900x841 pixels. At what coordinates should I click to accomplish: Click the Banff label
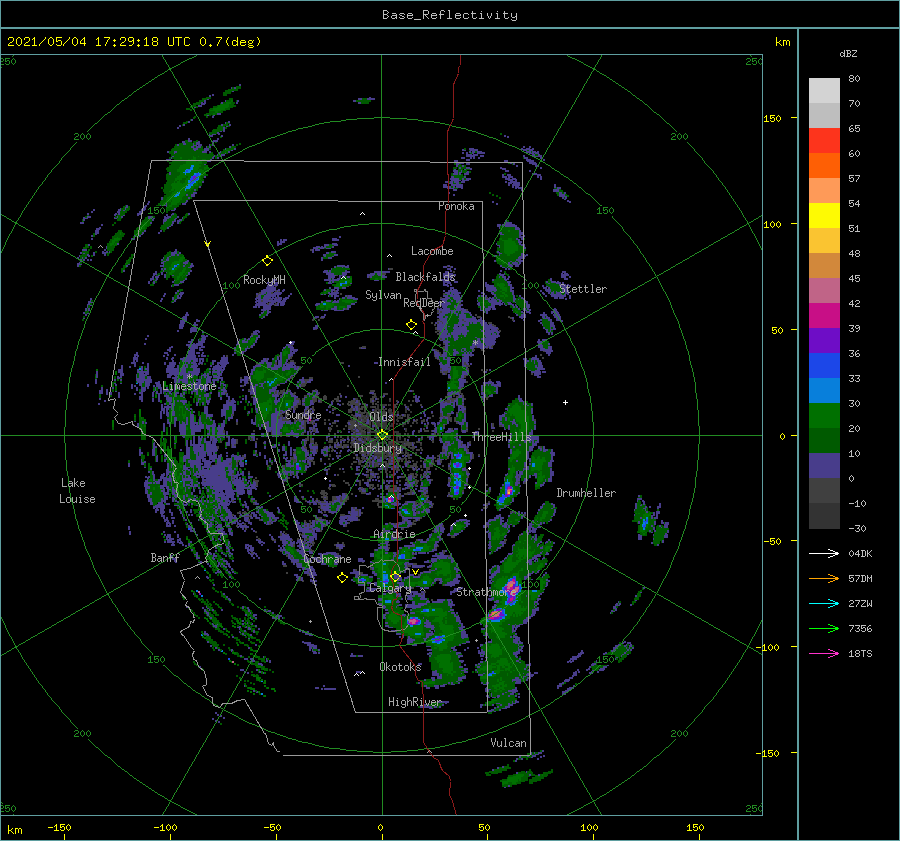165,558
